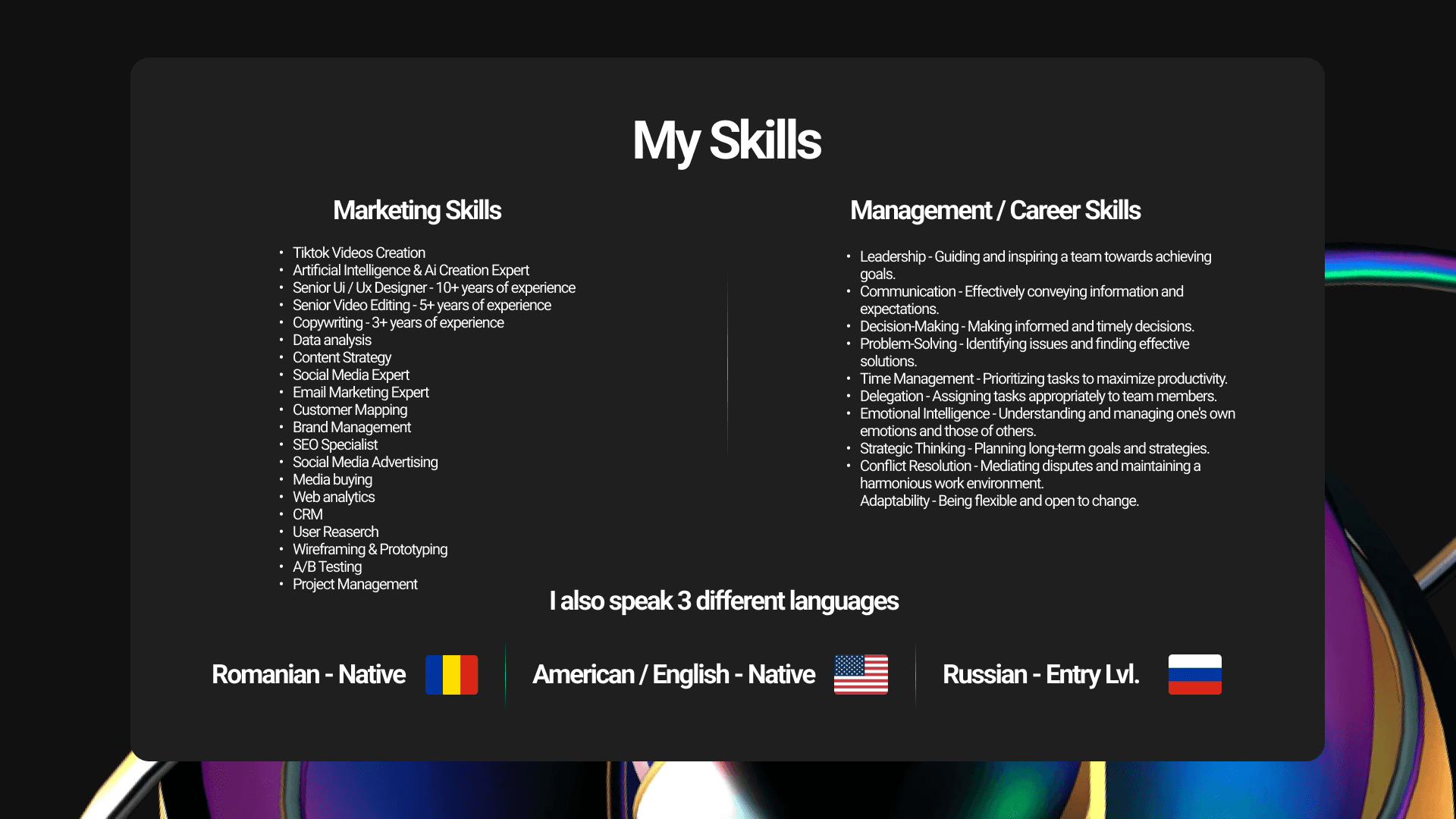Click the Senior Ui / Ux Designer line
The width and height of the screenshot is (1456, 819).
[x=434, y=287]
